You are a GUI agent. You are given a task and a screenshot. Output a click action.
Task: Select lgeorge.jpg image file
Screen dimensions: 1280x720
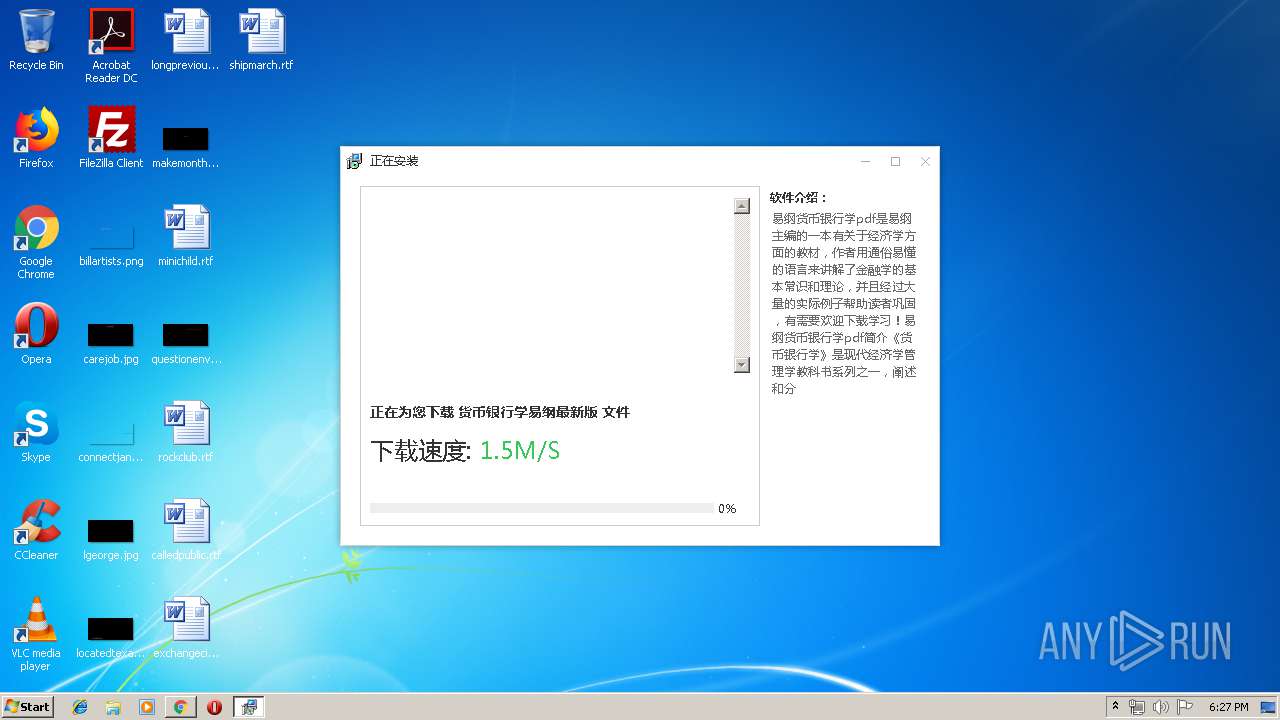[111, 538]
